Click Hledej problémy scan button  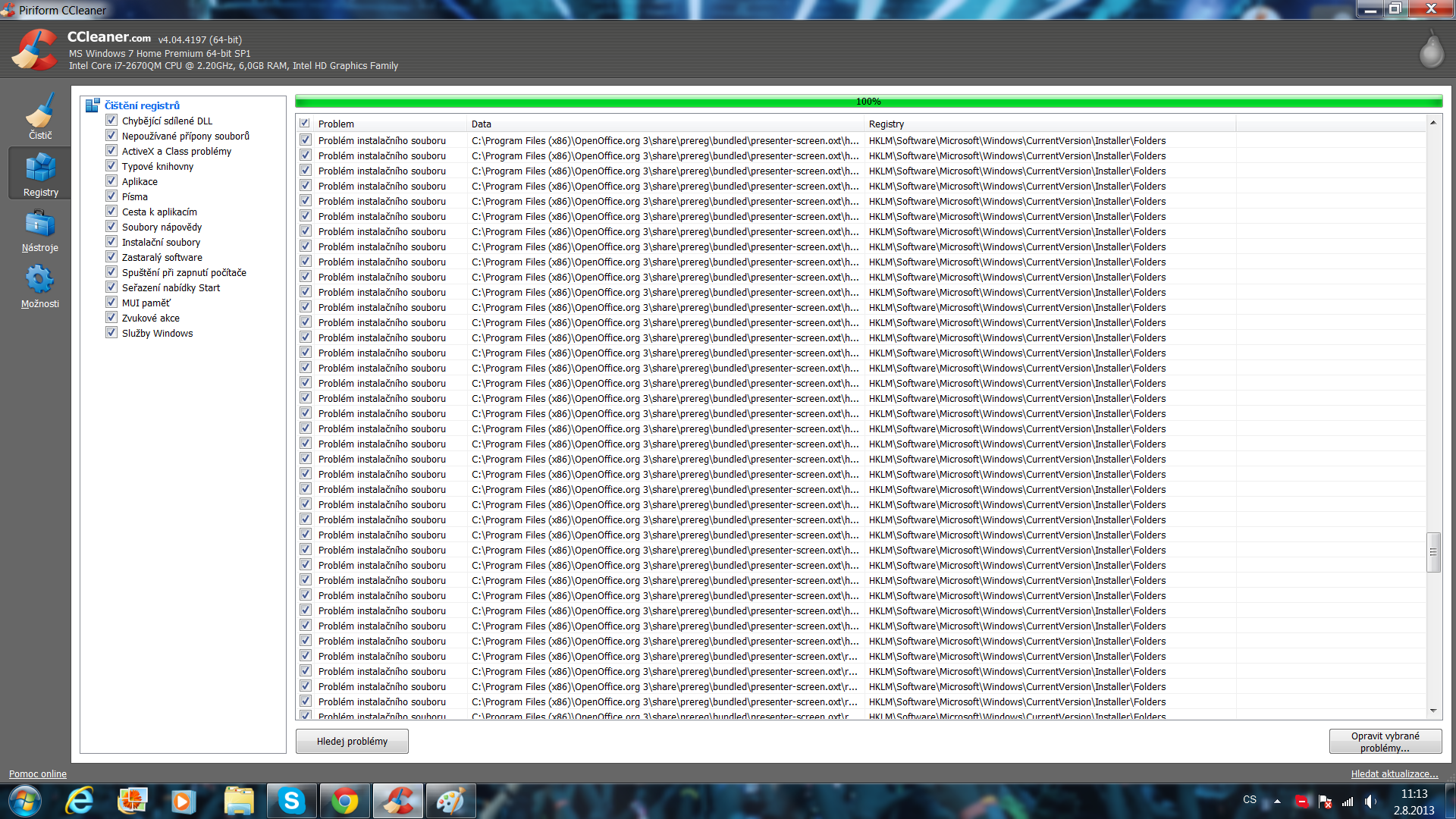click(x=352, y=741)
